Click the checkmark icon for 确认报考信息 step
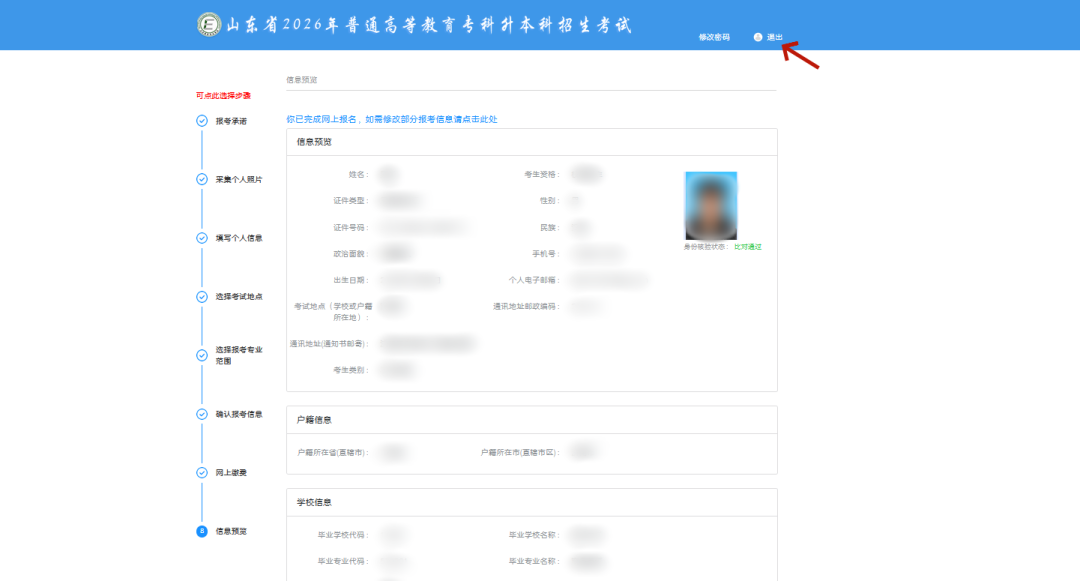This screenshot has height=581, width=1080. pyautogui.click(x=202, y=414)
